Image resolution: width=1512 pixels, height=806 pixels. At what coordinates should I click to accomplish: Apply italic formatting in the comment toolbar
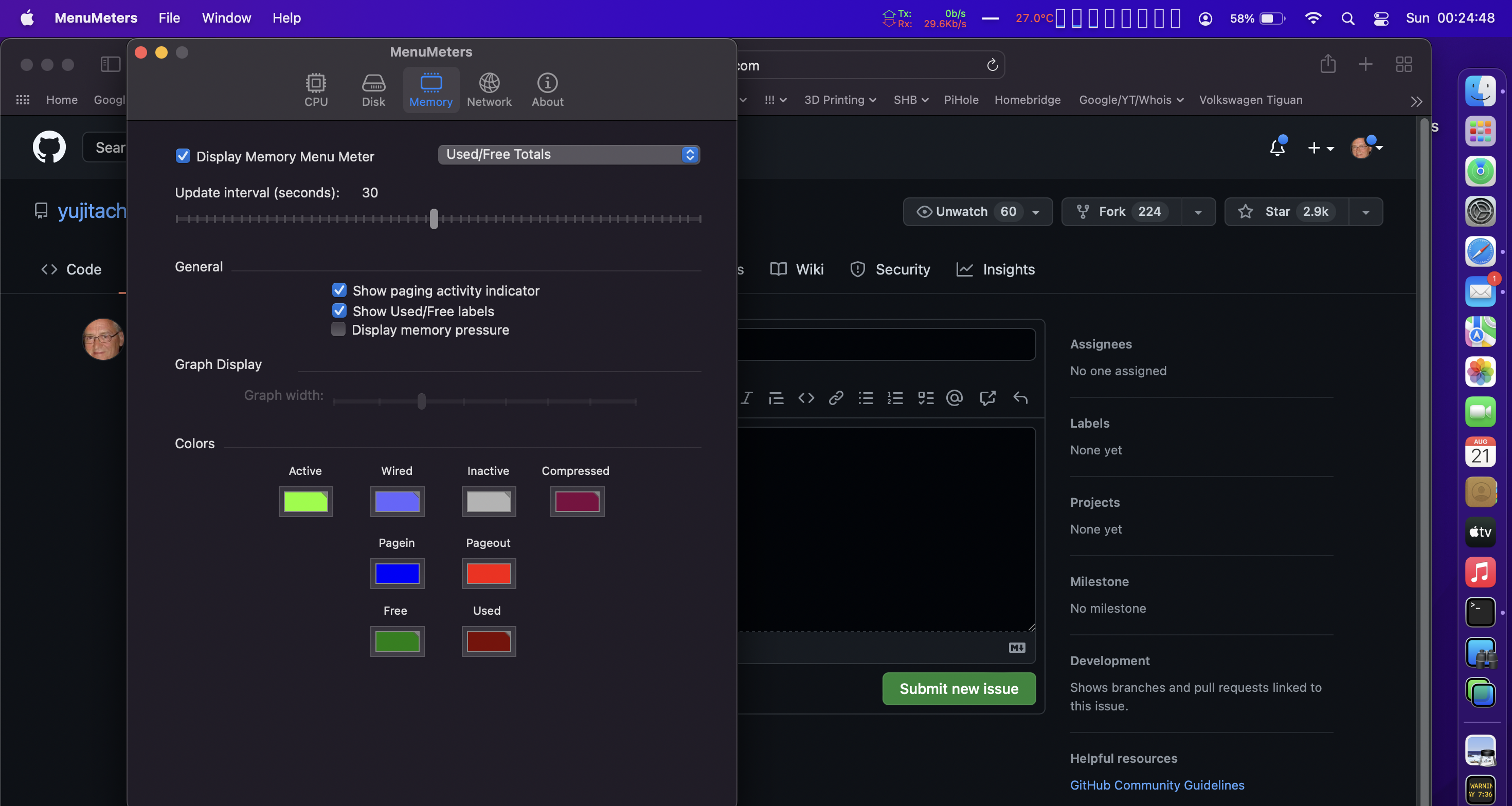tap(746, 398)
